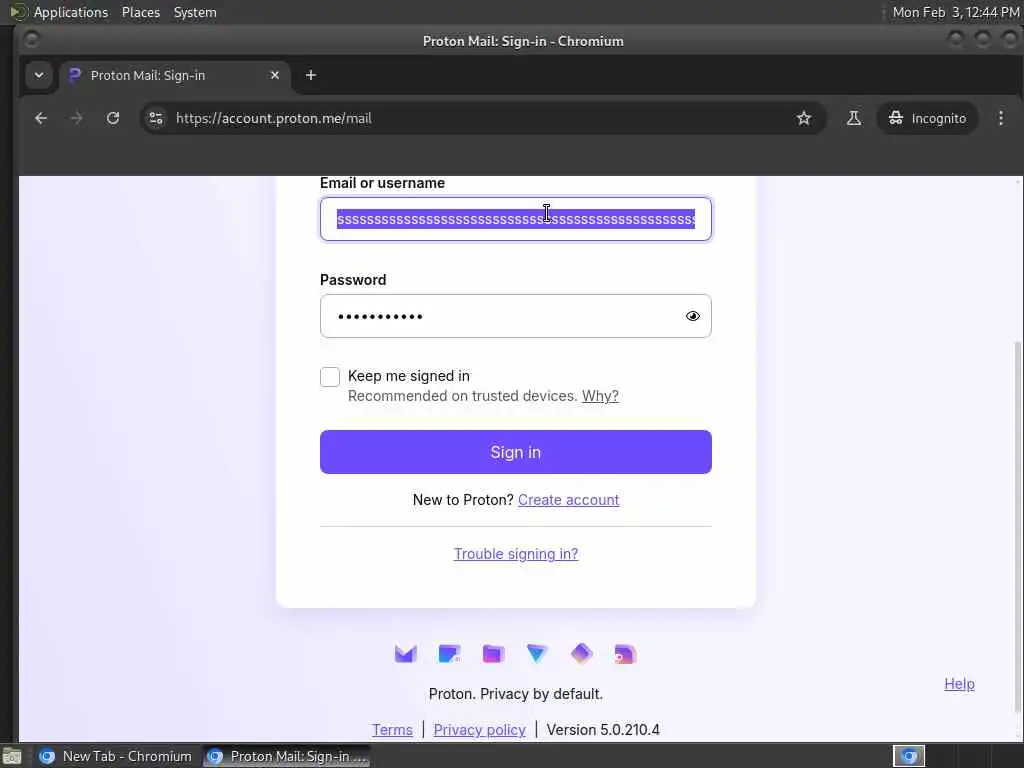The width and height of the screenshot is (1024, 768).
Task: Click the page vertical scrollbar
Action: (x=1017, y=526)
